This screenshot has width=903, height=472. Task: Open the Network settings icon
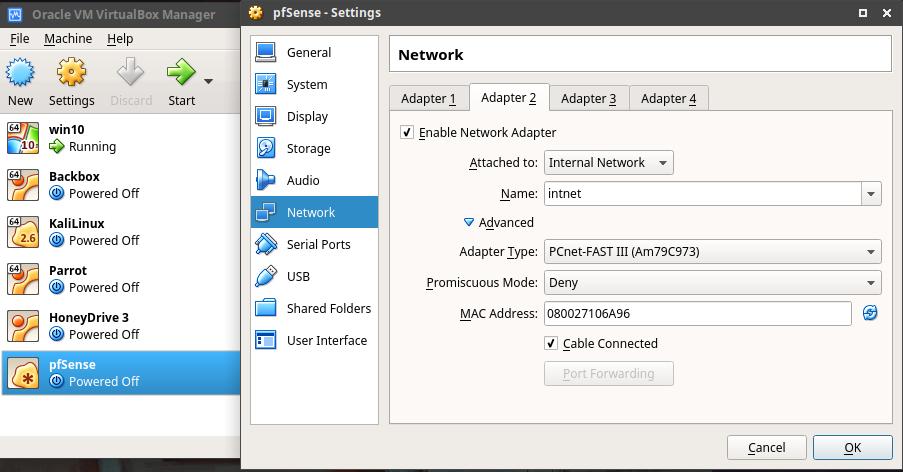(265, 212)
